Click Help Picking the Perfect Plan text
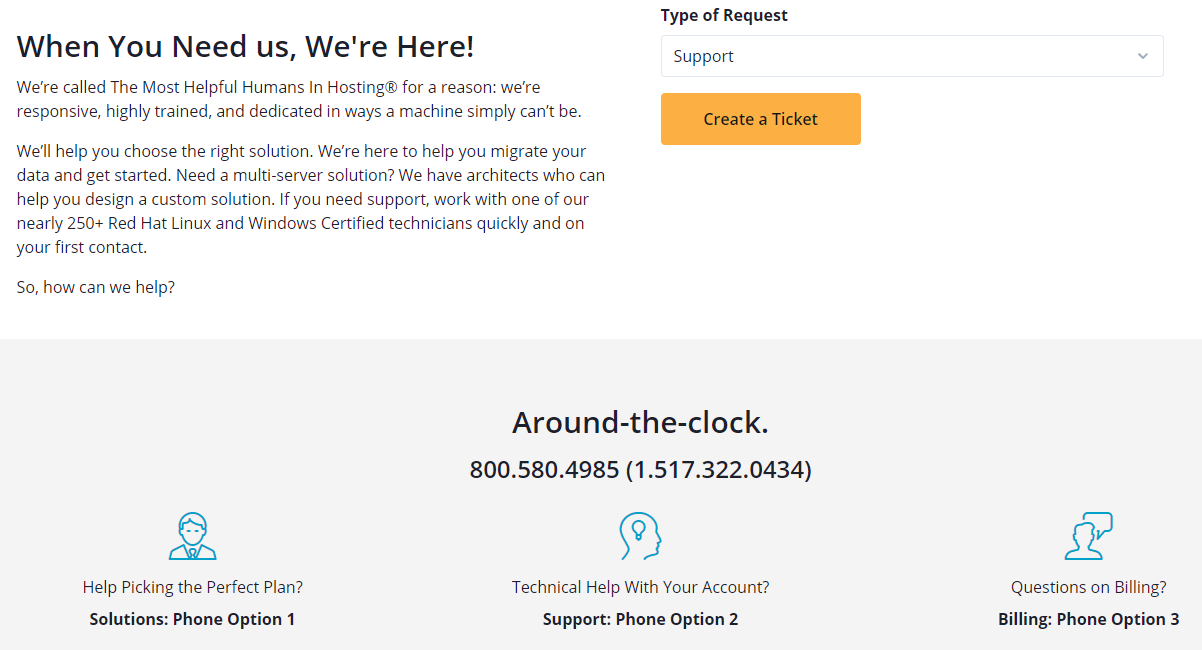 point(192,587)
